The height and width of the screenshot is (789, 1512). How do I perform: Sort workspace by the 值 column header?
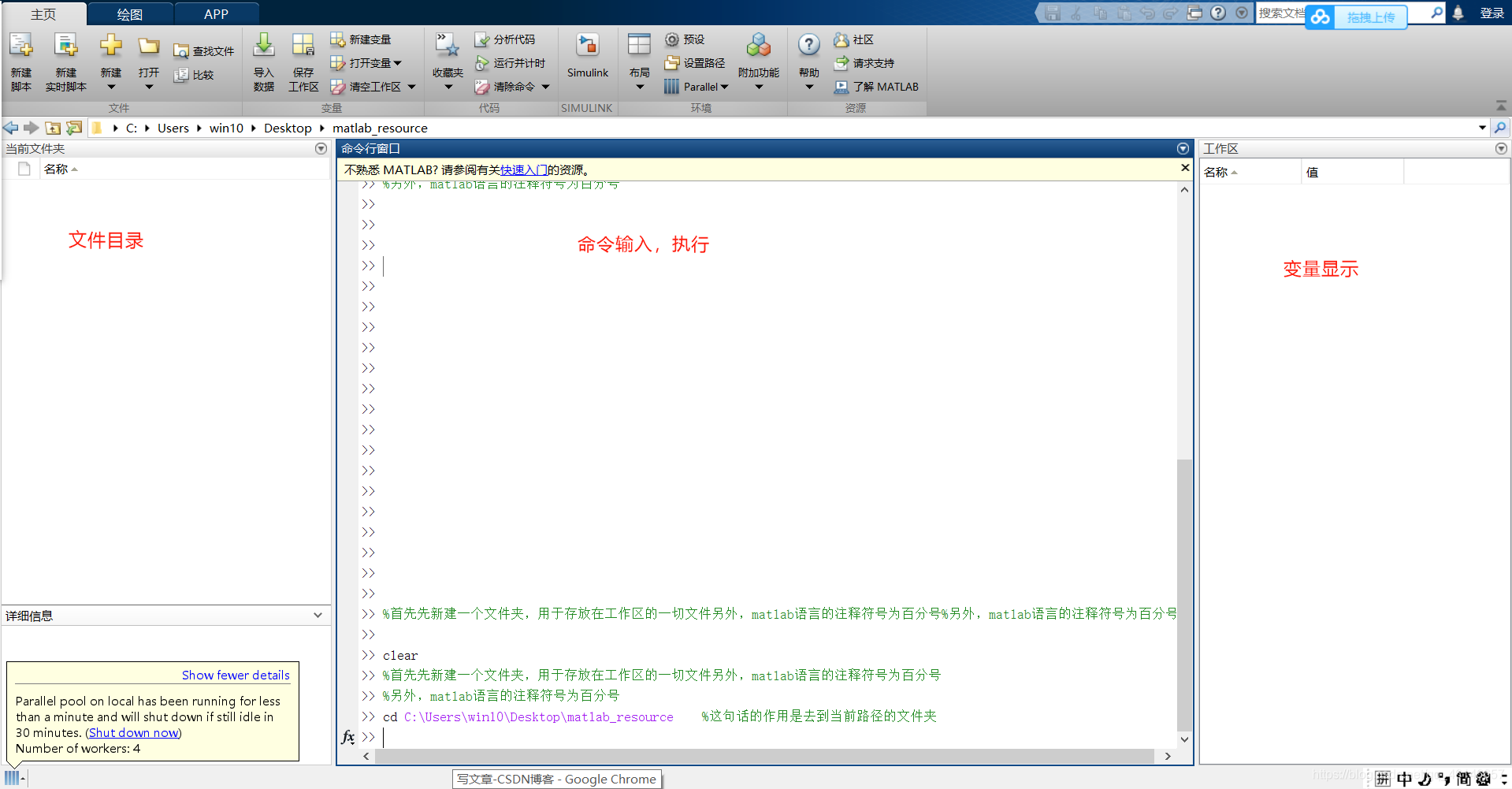1352,172
